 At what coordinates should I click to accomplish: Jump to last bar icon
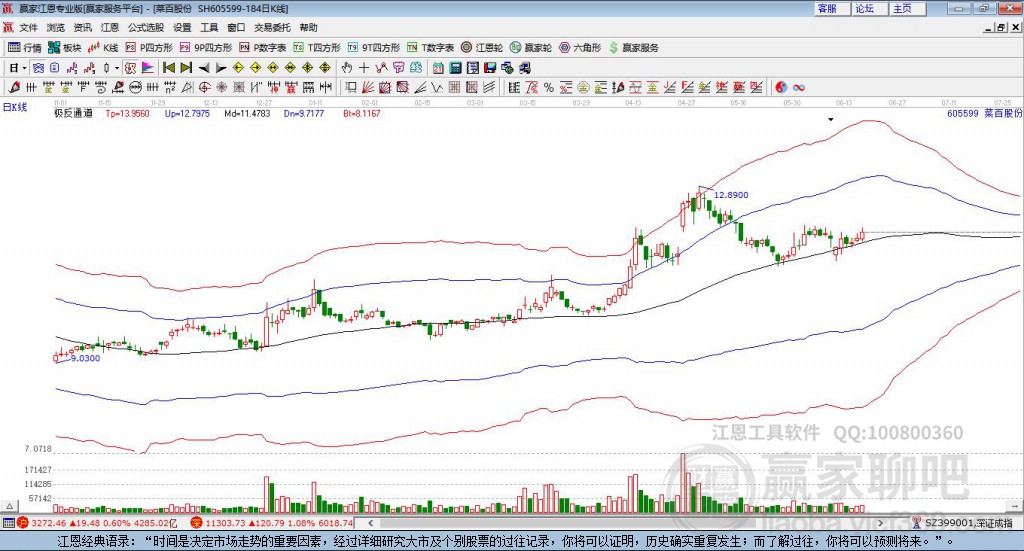point(186,68)
